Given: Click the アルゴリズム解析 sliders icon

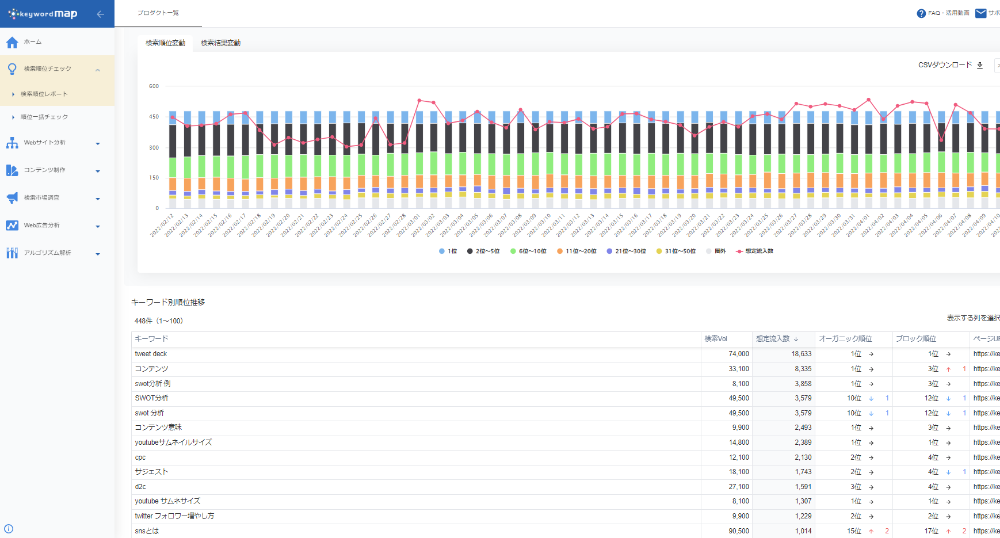Looking at the screenshot, I should [12, 253].
